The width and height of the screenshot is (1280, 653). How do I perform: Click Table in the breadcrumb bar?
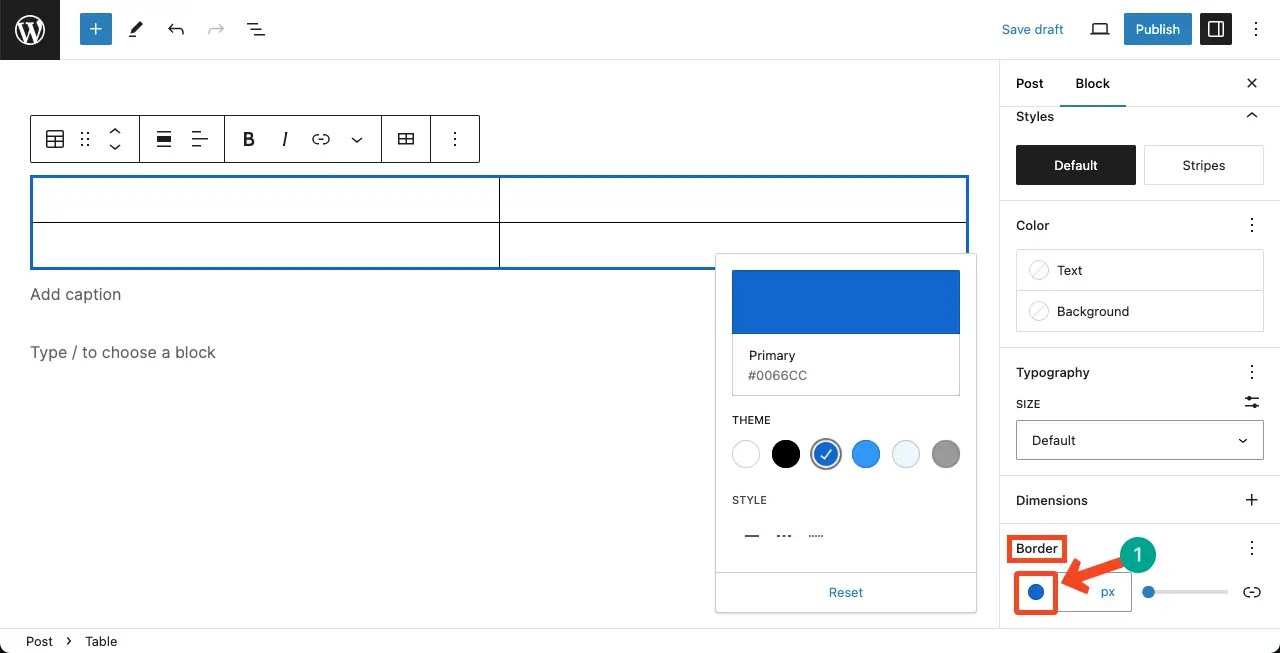tap(100, 641)
